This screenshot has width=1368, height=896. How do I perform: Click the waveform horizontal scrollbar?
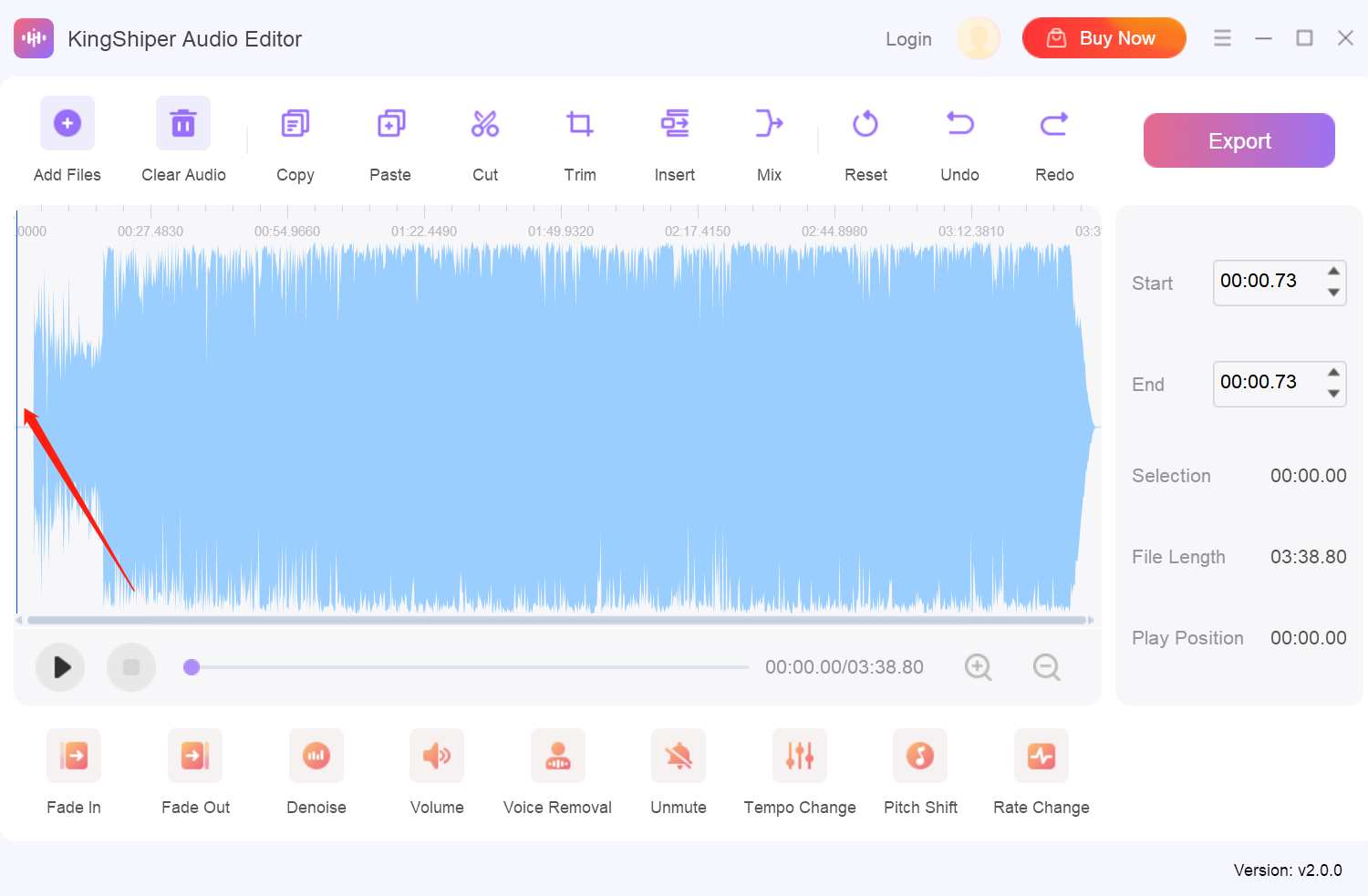556,621
